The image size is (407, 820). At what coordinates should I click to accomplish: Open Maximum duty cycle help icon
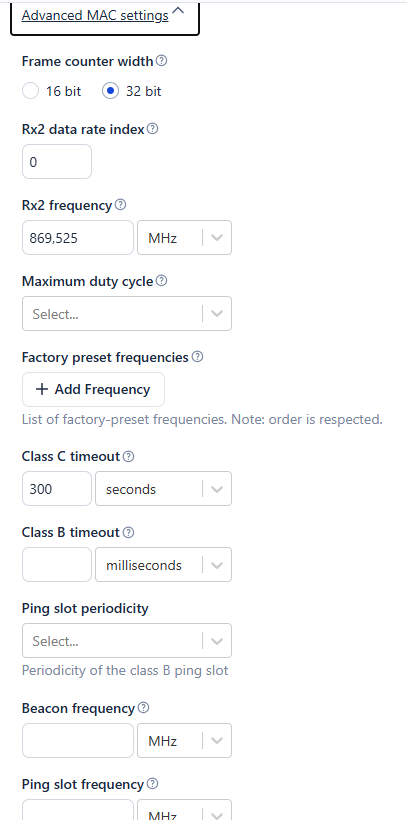coord(162,281)
